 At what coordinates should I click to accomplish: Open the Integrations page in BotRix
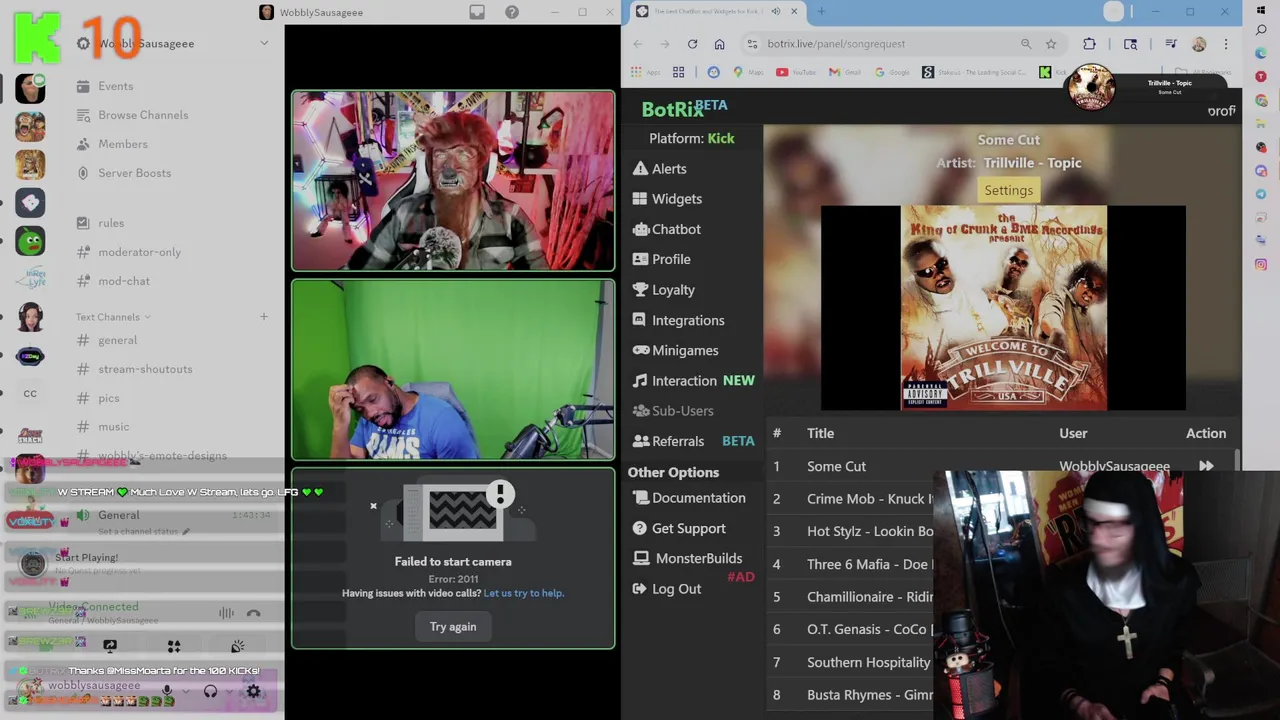pyautogui.click(x=678, y=320)
